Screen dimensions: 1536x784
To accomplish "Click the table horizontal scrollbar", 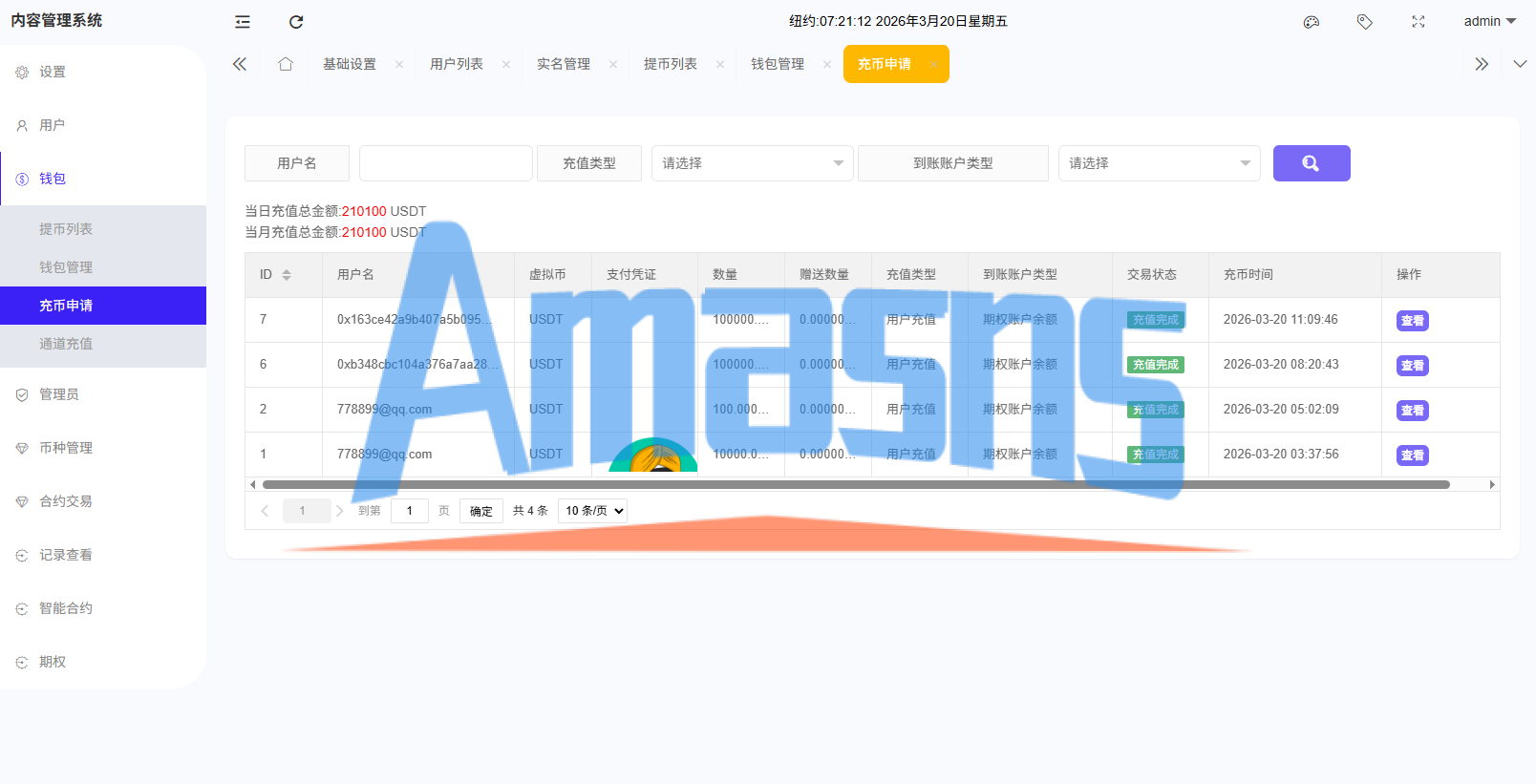I will pyautogui.click(x=856, y=484).
